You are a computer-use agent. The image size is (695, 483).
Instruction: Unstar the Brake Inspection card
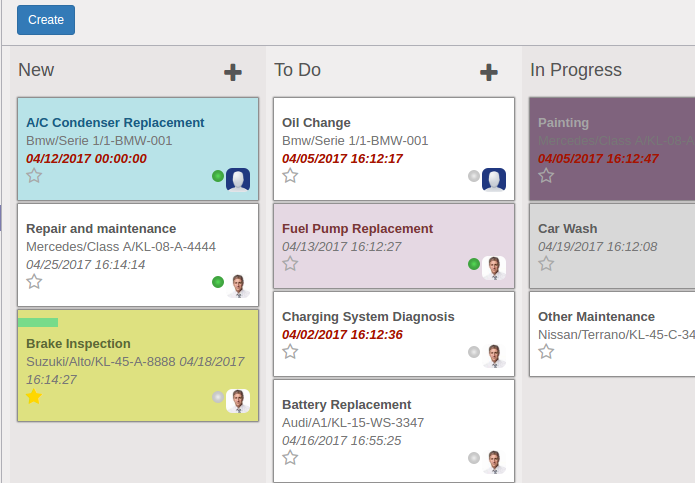tap(34, 397)
